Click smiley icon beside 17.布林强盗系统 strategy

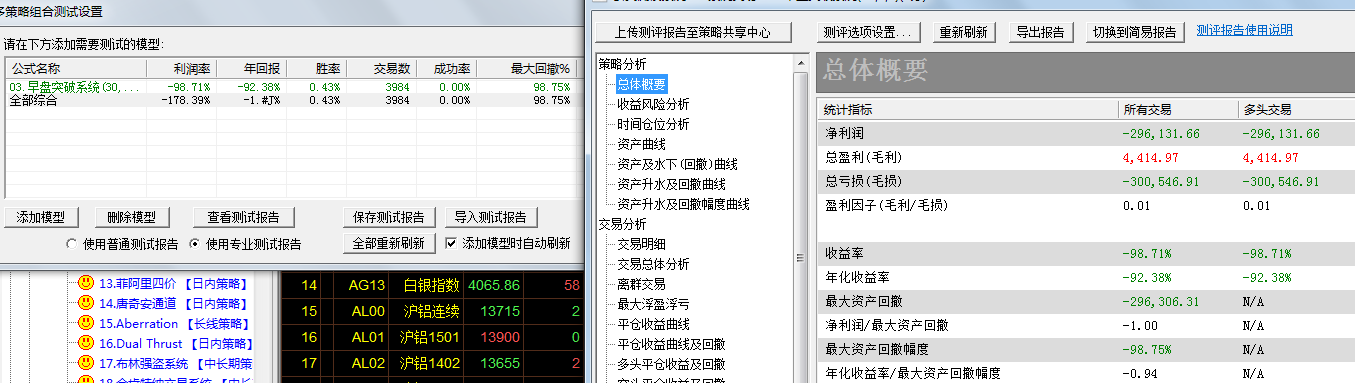point(87,363)
